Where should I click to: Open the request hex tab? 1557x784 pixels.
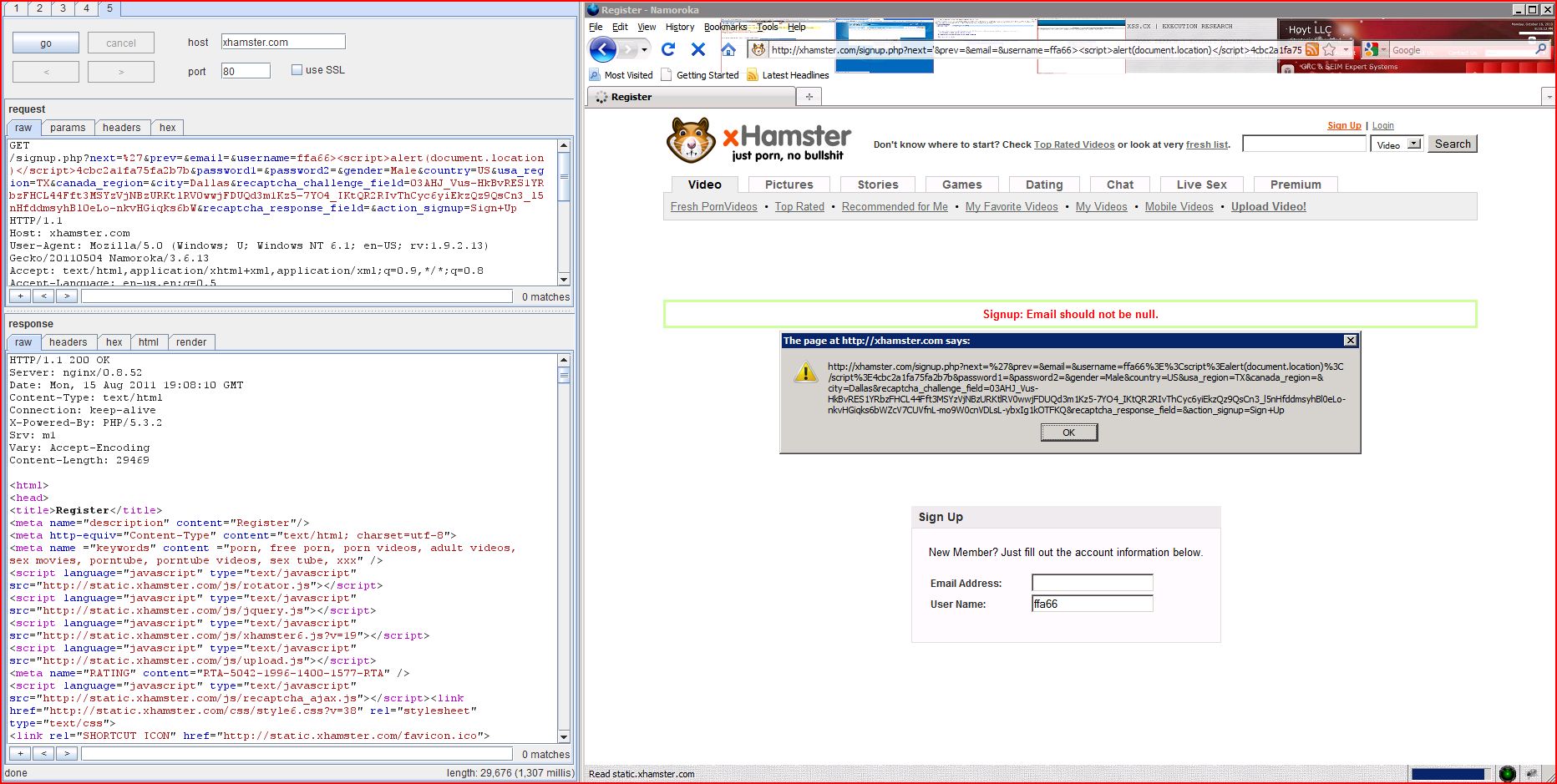(x=168, y=128)
